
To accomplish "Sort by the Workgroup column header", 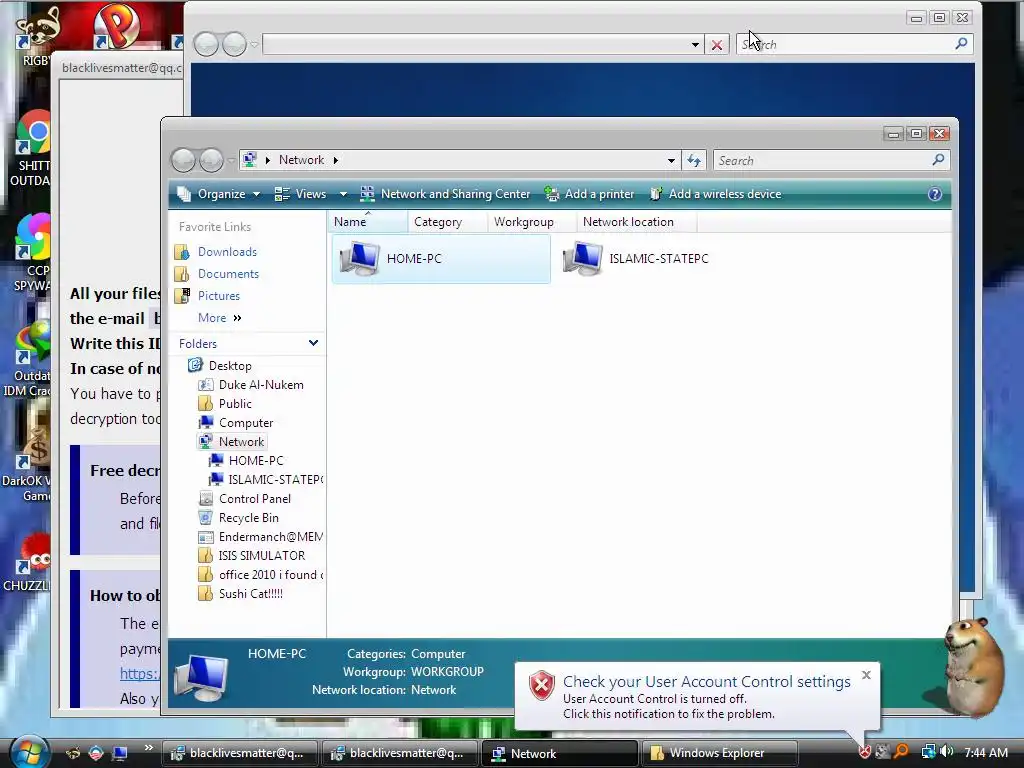I will click(x=532, y=222).
